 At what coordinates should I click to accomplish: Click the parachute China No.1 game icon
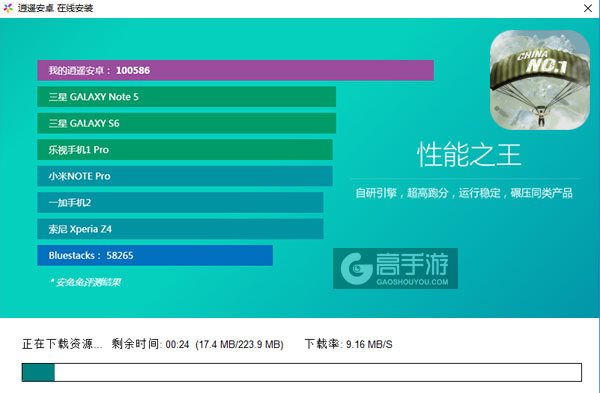(x=540, y=80)
